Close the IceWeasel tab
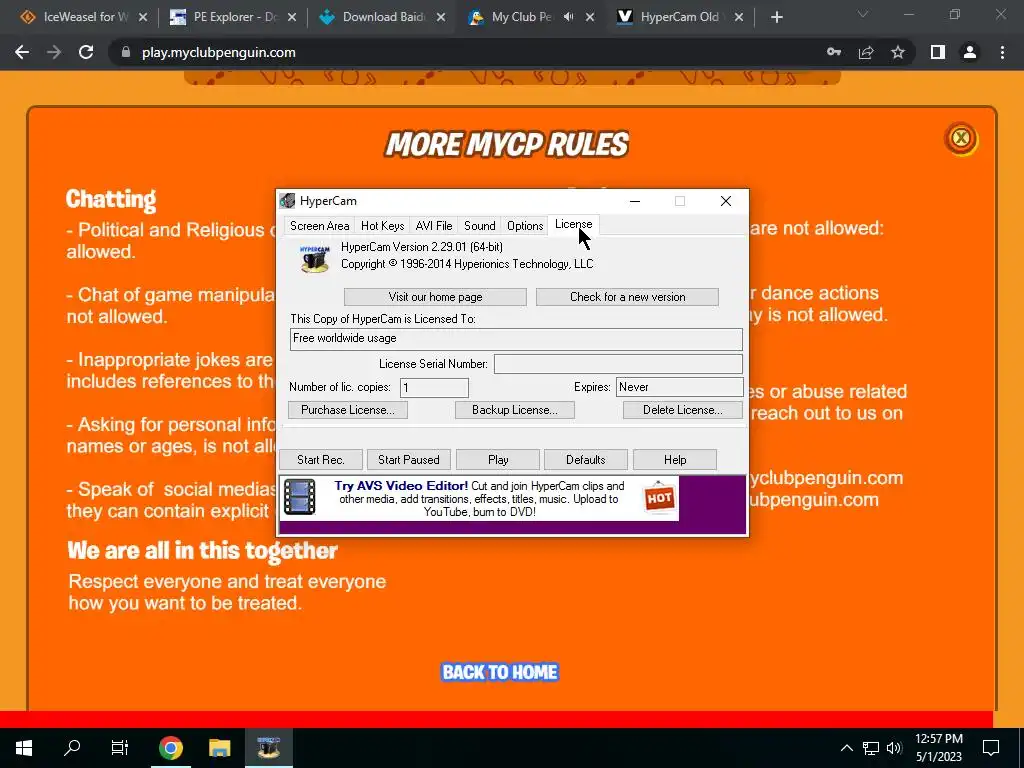The height and width of the screenshot is (768, 1024). click(x=143, y=18)
